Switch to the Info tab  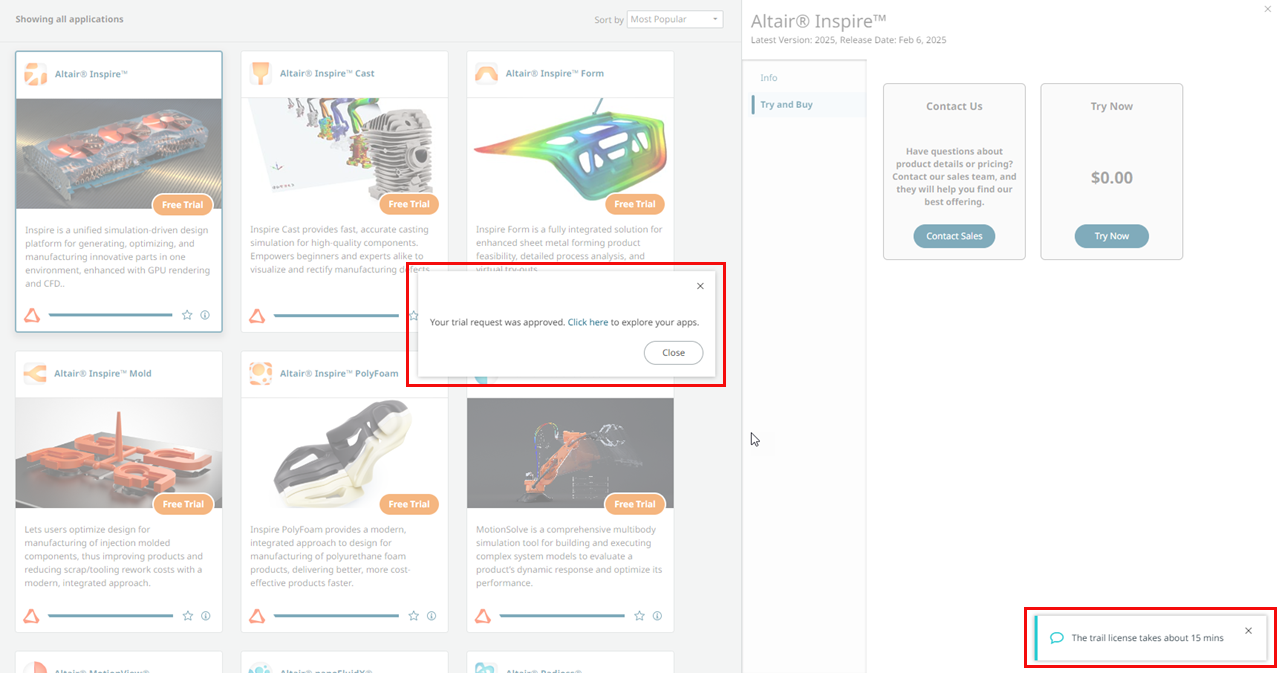tap(768, 78)
